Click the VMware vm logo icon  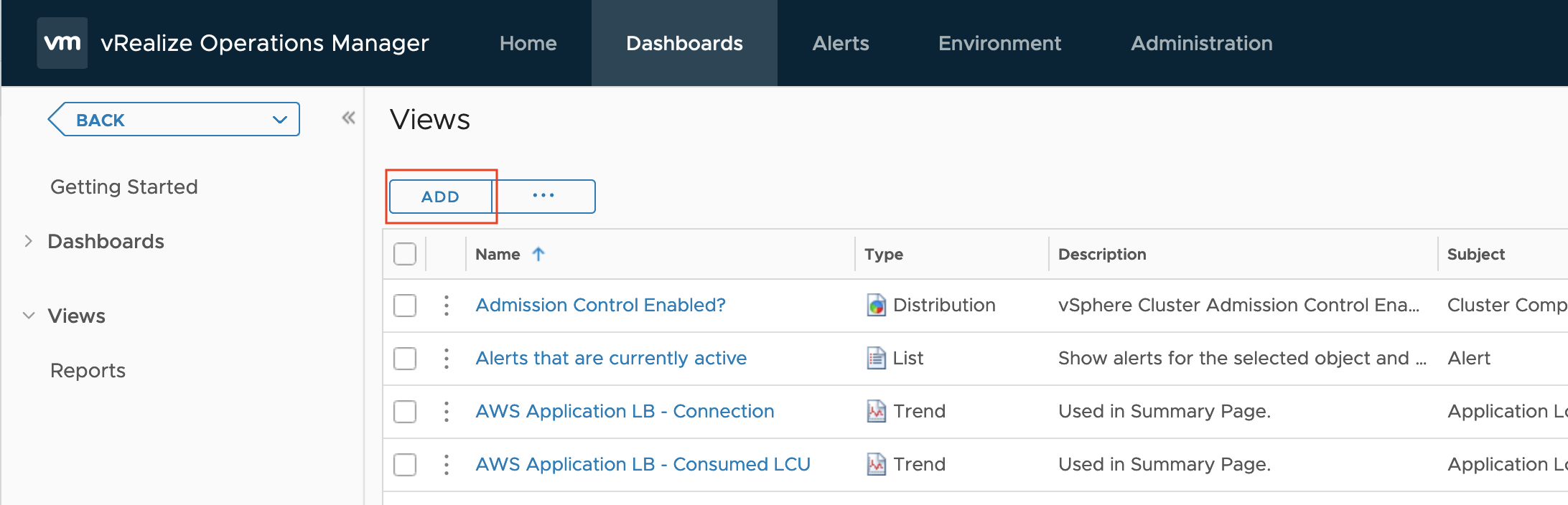pyautogui.click(x=62, y=43)
